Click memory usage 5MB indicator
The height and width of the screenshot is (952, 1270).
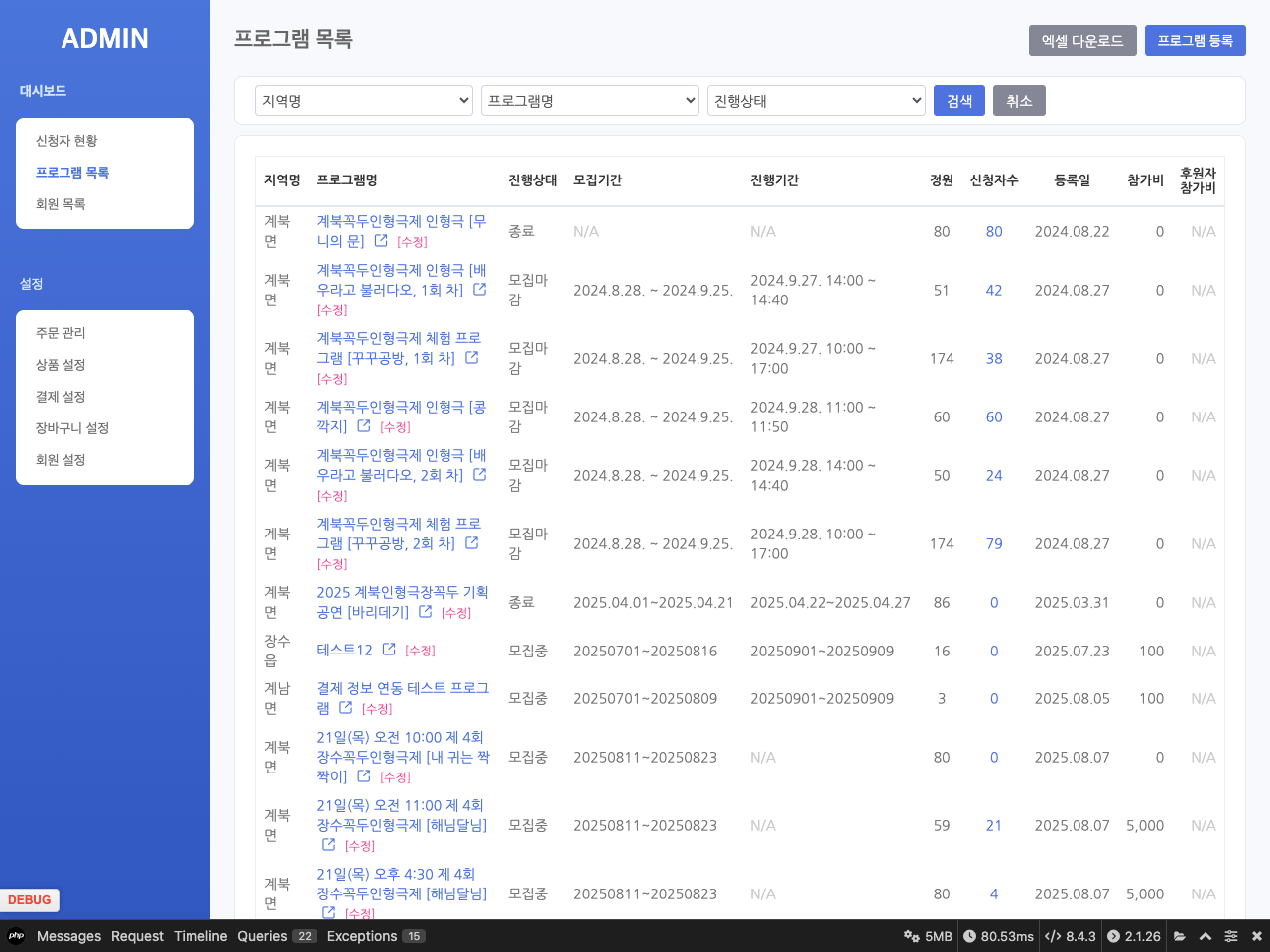click(928, 936)
